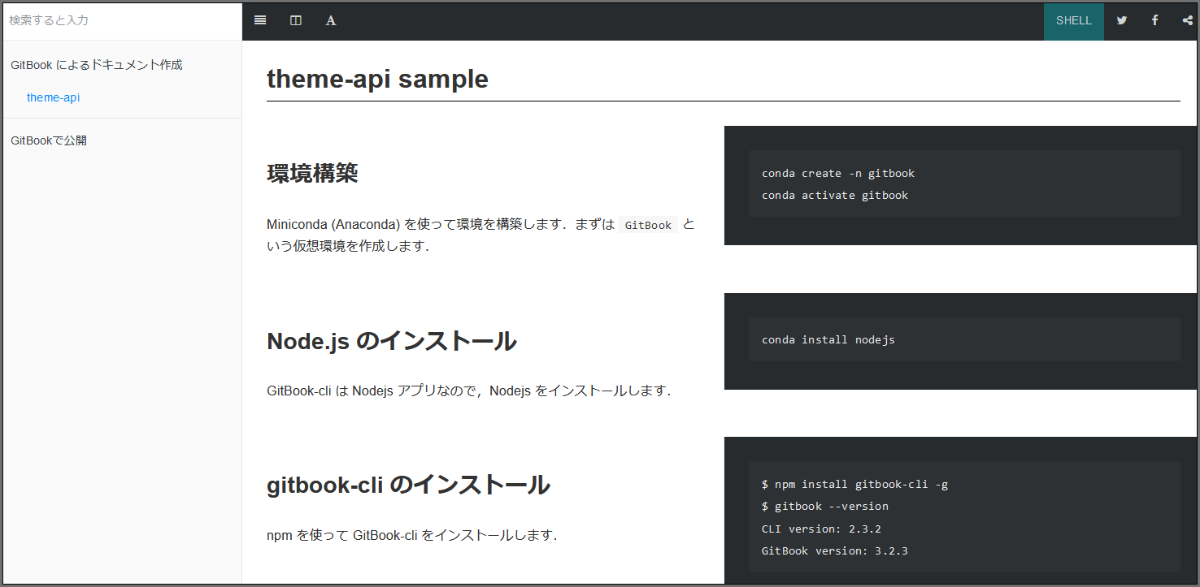The height and width of the screenshot is (587, 1200).
Task: Open the share options icon
Action: coord(1186,20)
